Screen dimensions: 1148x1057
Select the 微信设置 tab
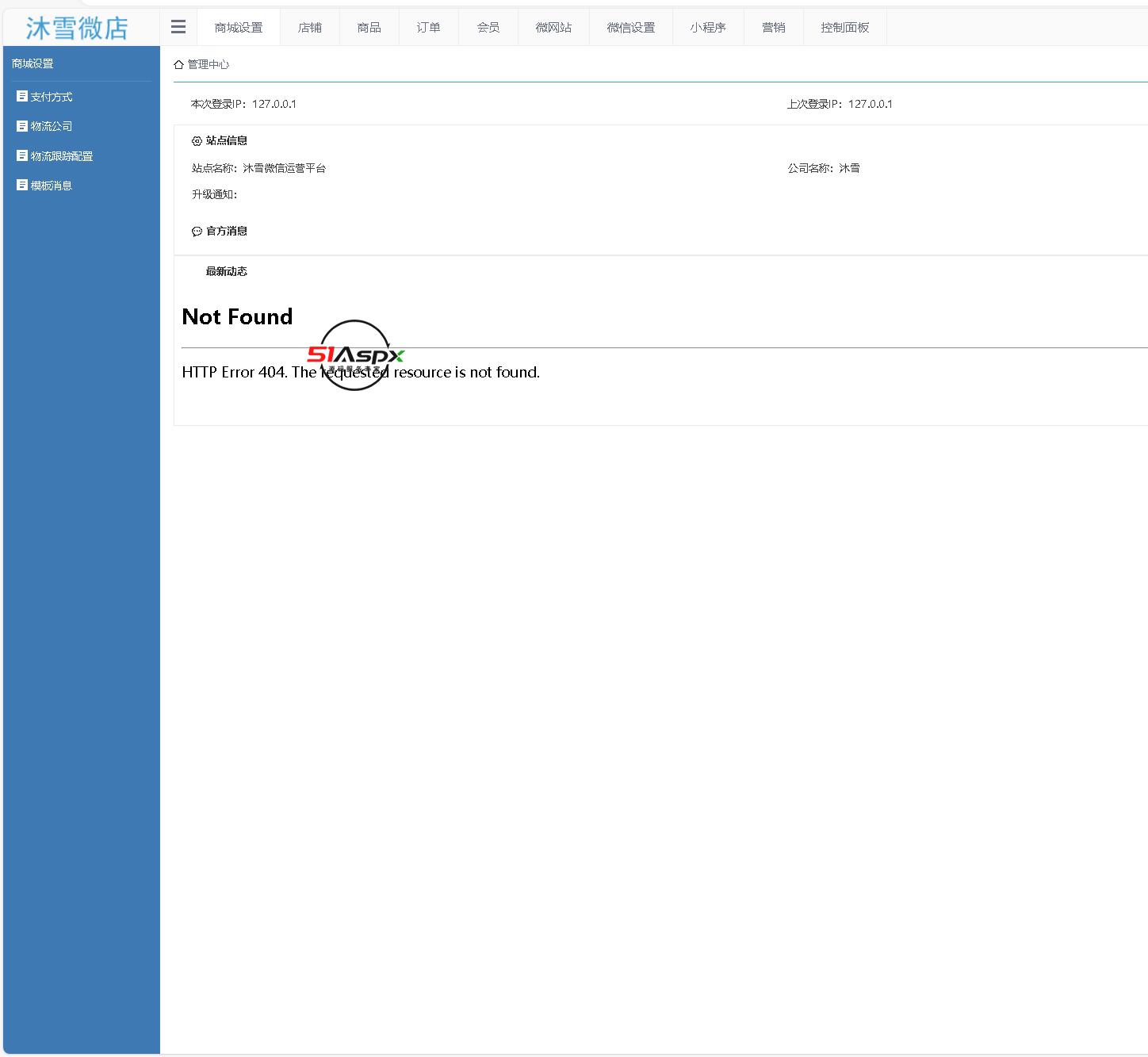click(631, 28)
